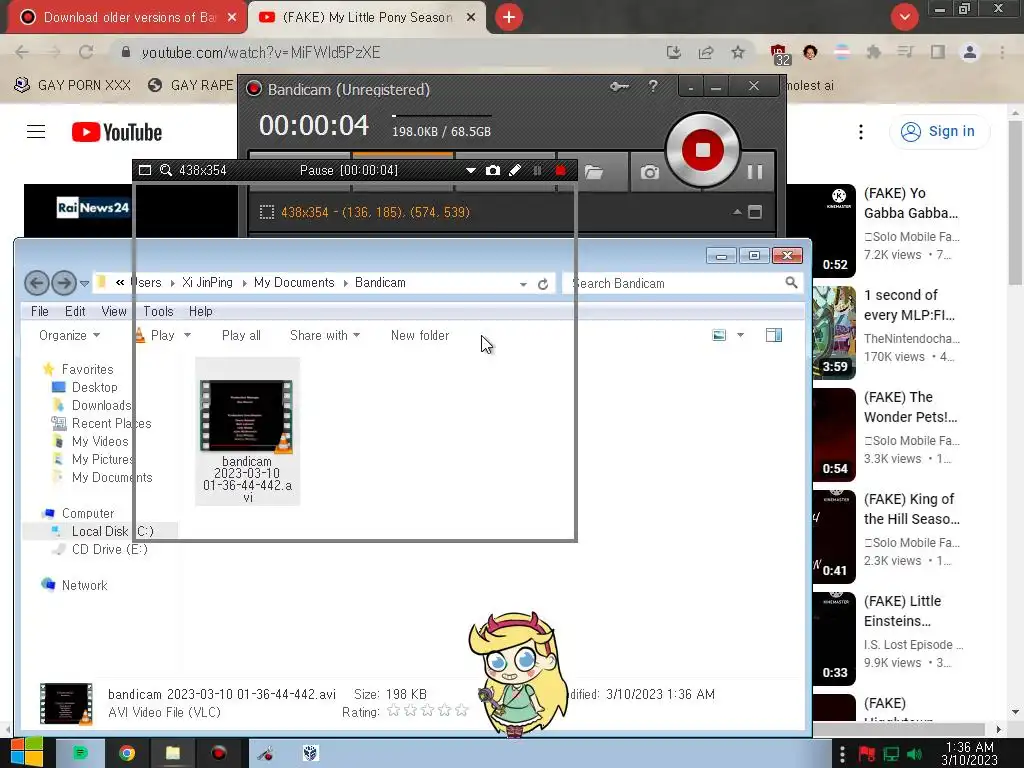Open the capture bar dropdown arrow
This screenshot has height=768, width=1024.
[x=470, y=171]
